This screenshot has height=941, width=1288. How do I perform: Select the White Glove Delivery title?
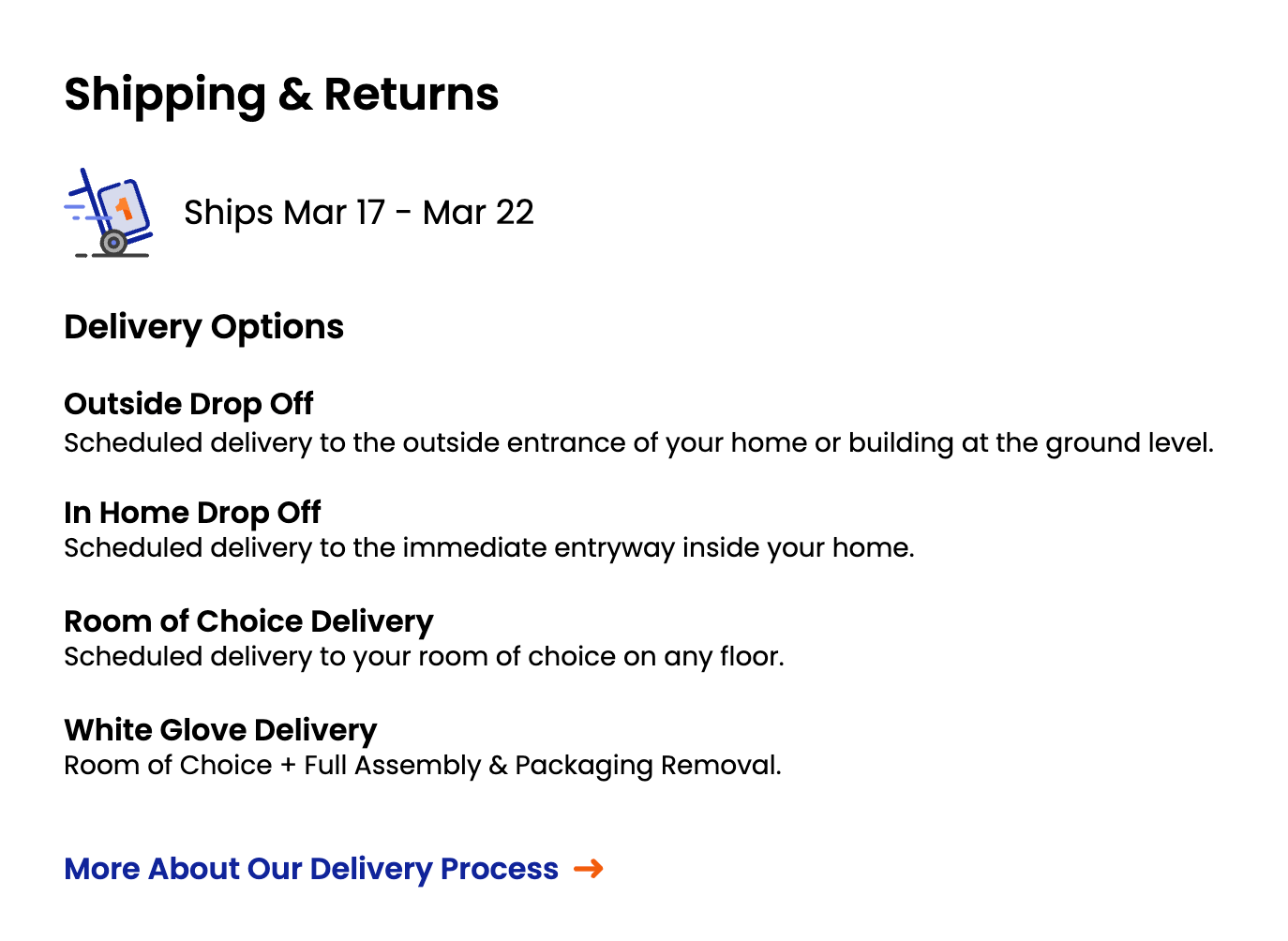pos(220,730)
